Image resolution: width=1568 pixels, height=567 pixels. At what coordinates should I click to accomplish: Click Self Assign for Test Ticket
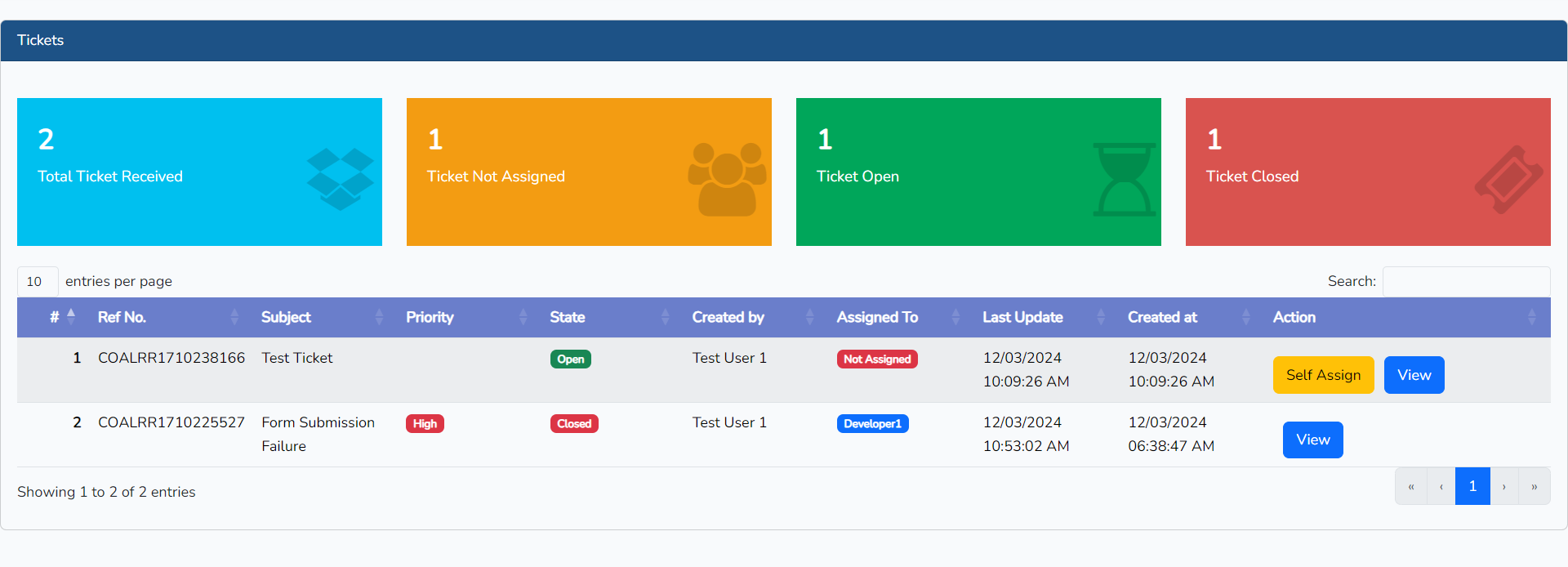pyautogui.click(x=1323, y=375)
